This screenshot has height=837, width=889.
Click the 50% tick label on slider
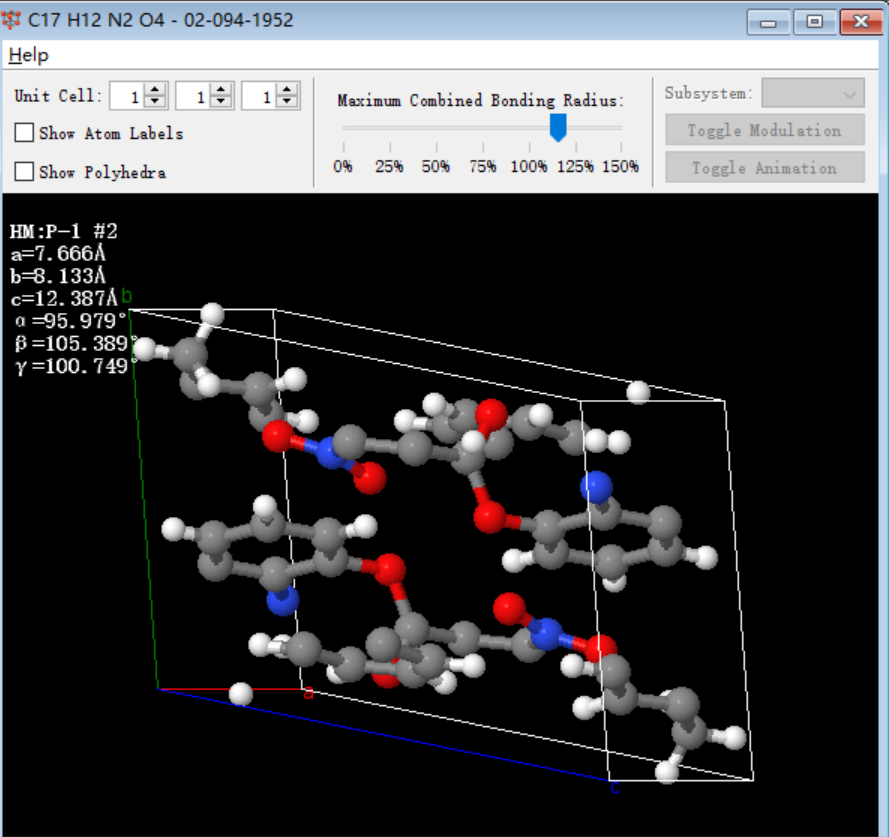click(436, 167)
